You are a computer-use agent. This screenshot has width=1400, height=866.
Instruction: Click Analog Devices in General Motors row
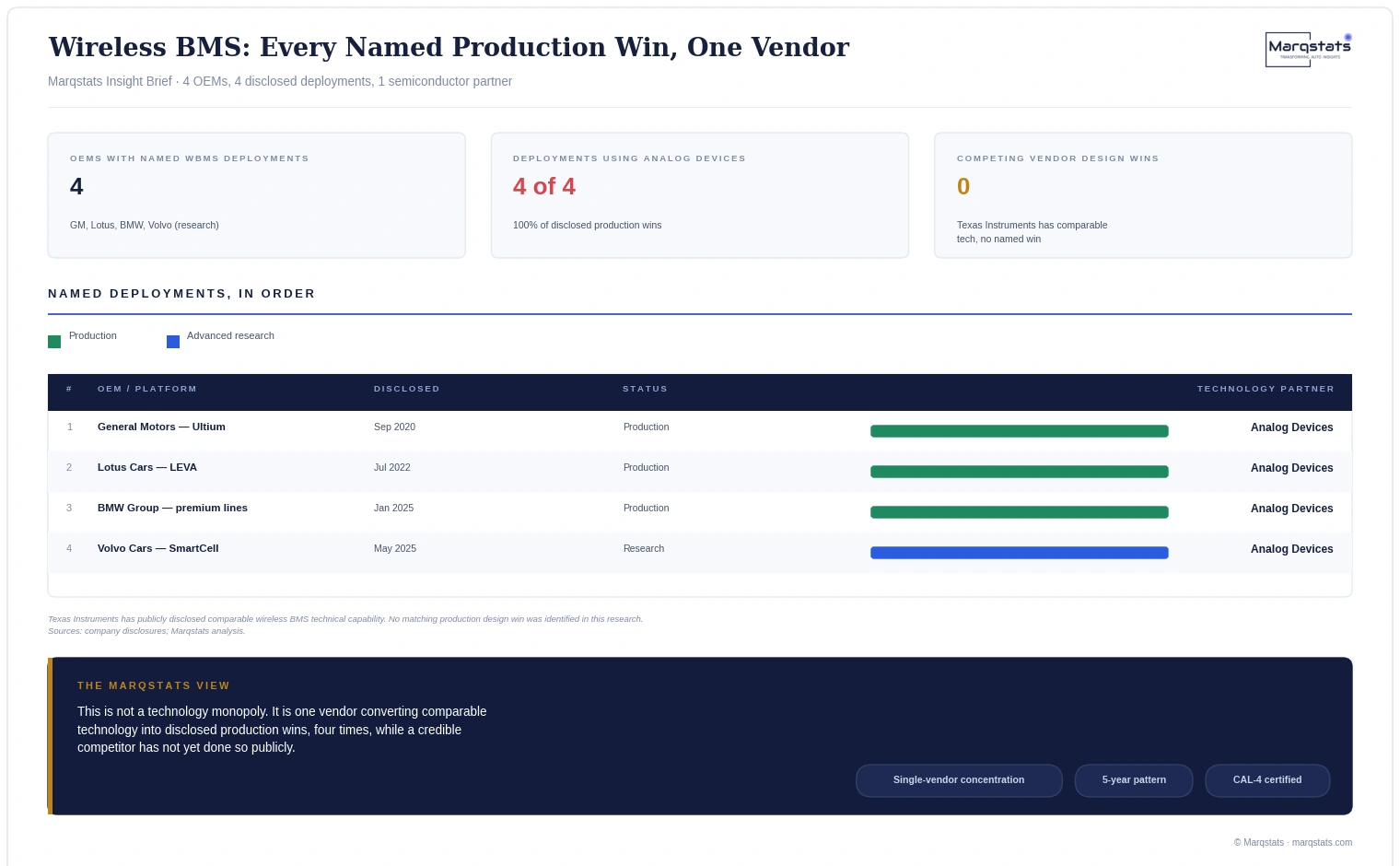(x=1291, y=427)
